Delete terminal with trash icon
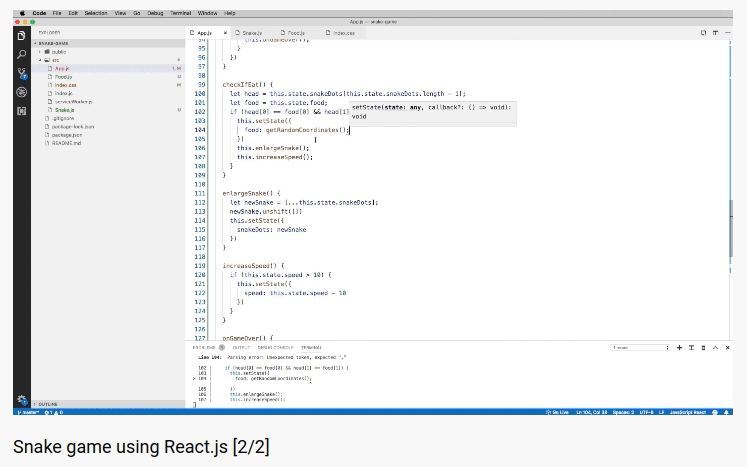 point(704,348)
